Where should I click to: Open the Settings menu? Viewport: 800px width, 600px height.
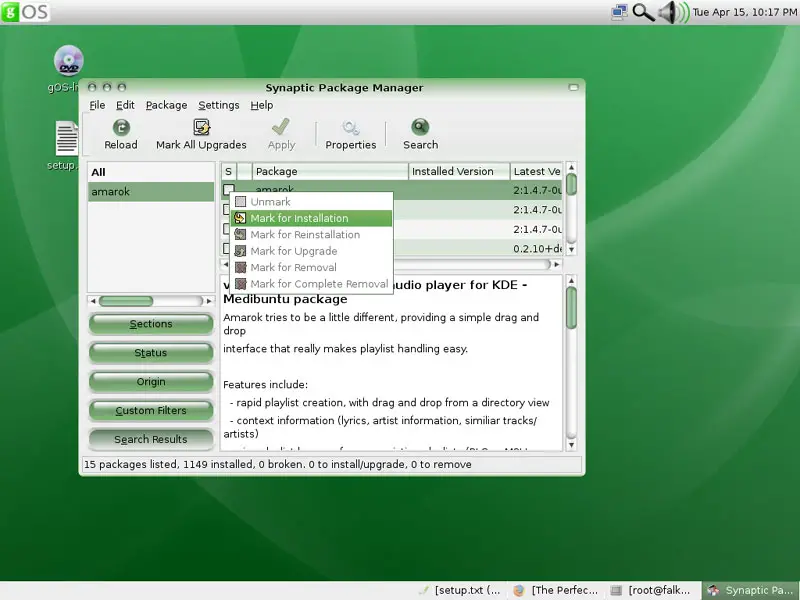click(218, 105)
